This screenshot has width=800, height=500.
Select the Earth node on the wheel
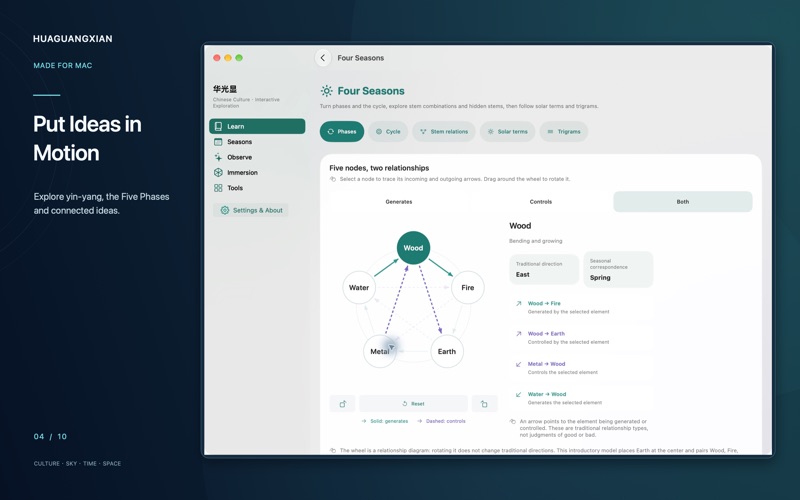pos(447,351)
